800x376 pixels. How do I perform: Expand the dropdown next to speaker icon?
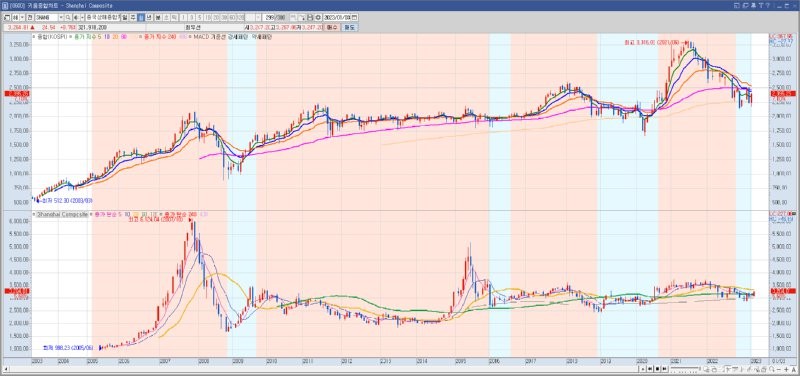click(82, 17)
